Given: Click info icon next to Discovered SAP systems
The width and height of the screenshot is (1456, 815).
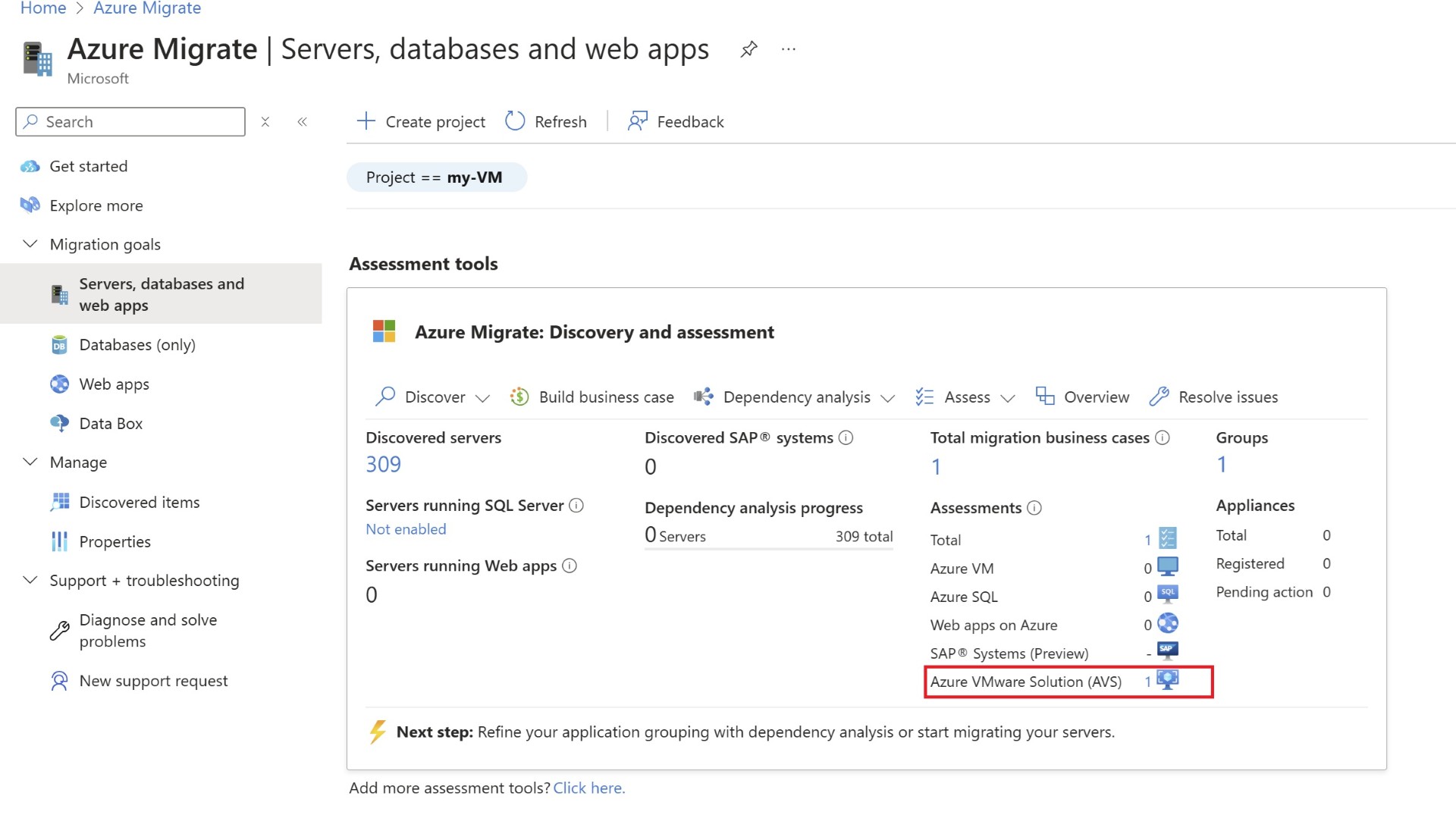Looking at the screenshot, I should (846, 437).
